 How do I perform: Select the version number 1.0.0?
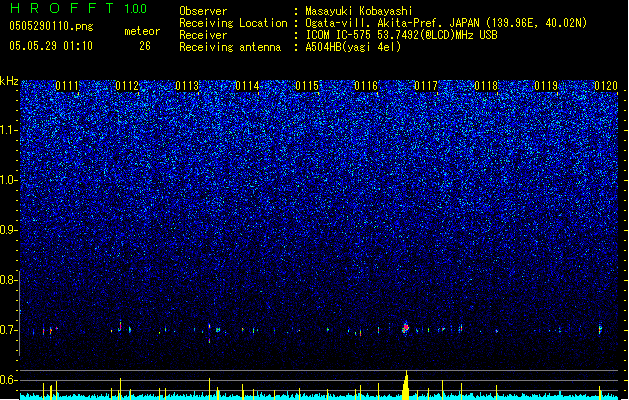pyautogui.click(x=135, y=8)
